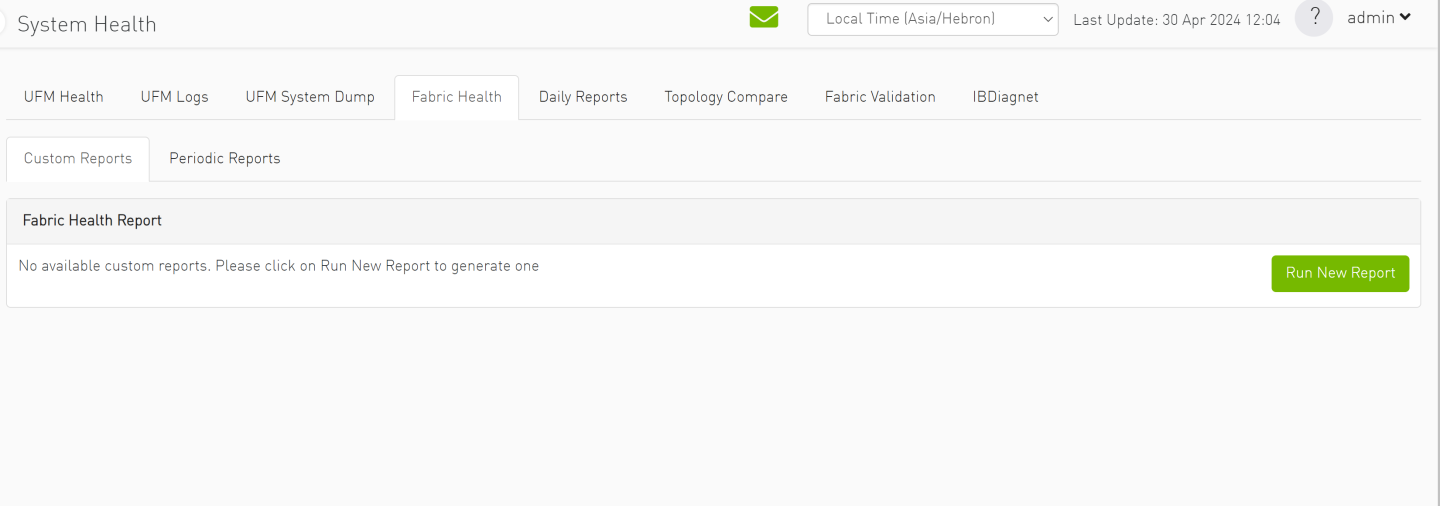
Task: Select the Fabric Health tab
Action: coord(457,97)
